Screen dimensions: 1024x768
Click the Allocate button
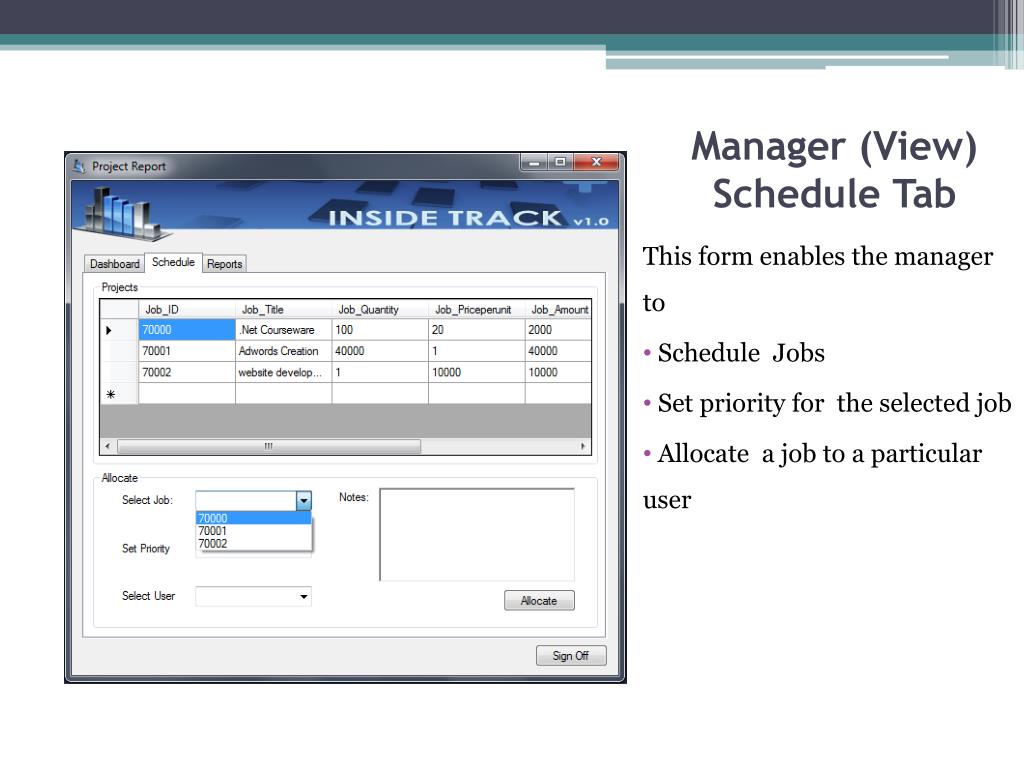pyautogui.click(x=539, y=601)
